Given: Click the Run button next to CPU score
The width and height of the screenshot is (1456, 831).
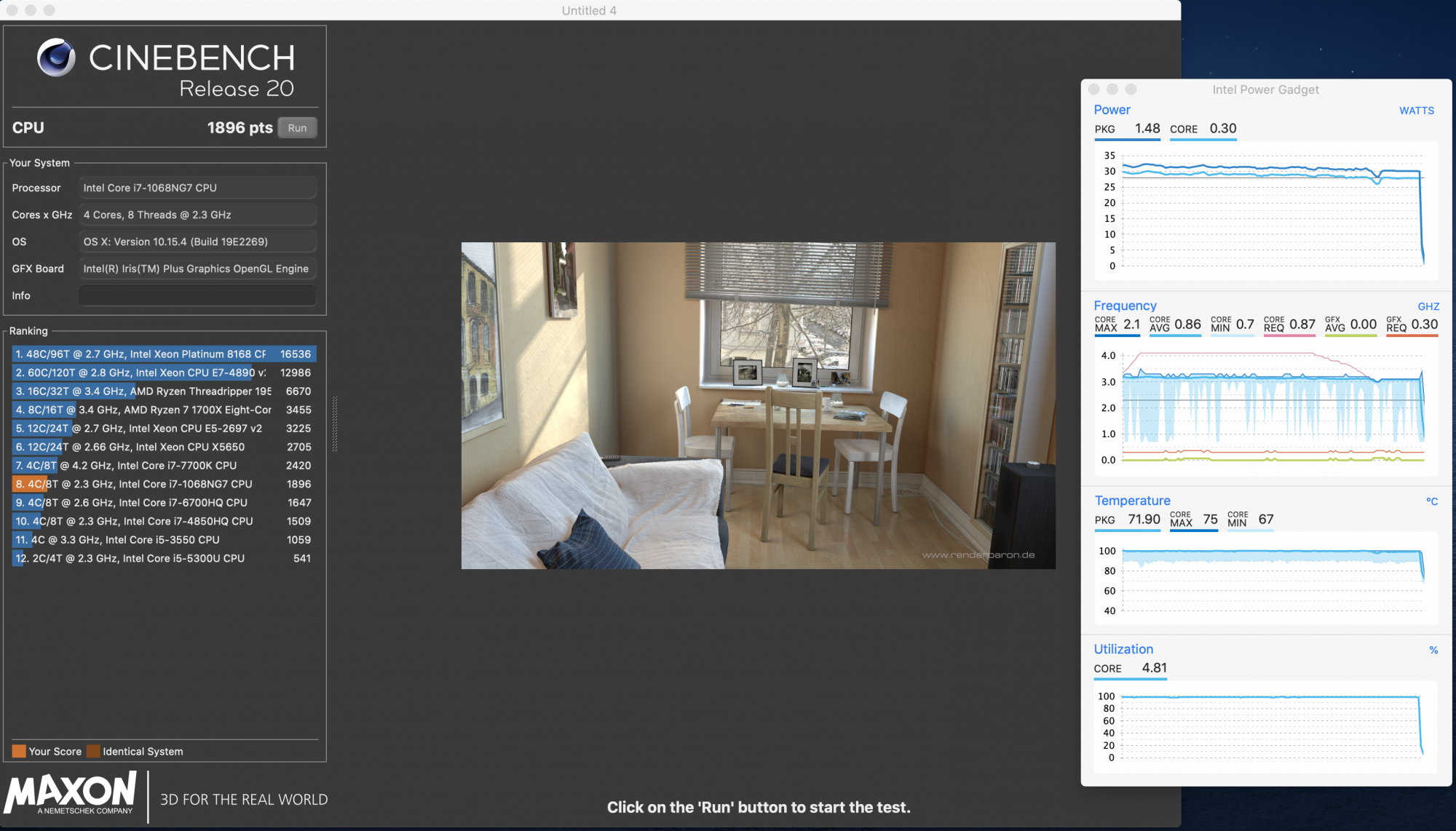Looking at the screenshot, I should point(297,128).
